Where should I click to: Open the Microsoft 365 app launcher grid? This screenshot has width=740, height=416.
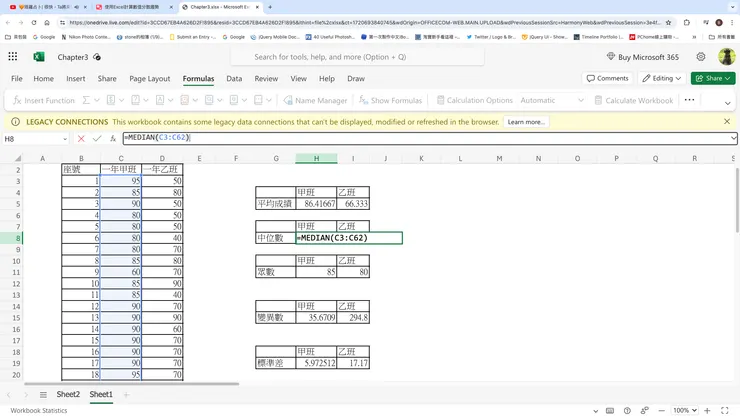pos(13,57)
